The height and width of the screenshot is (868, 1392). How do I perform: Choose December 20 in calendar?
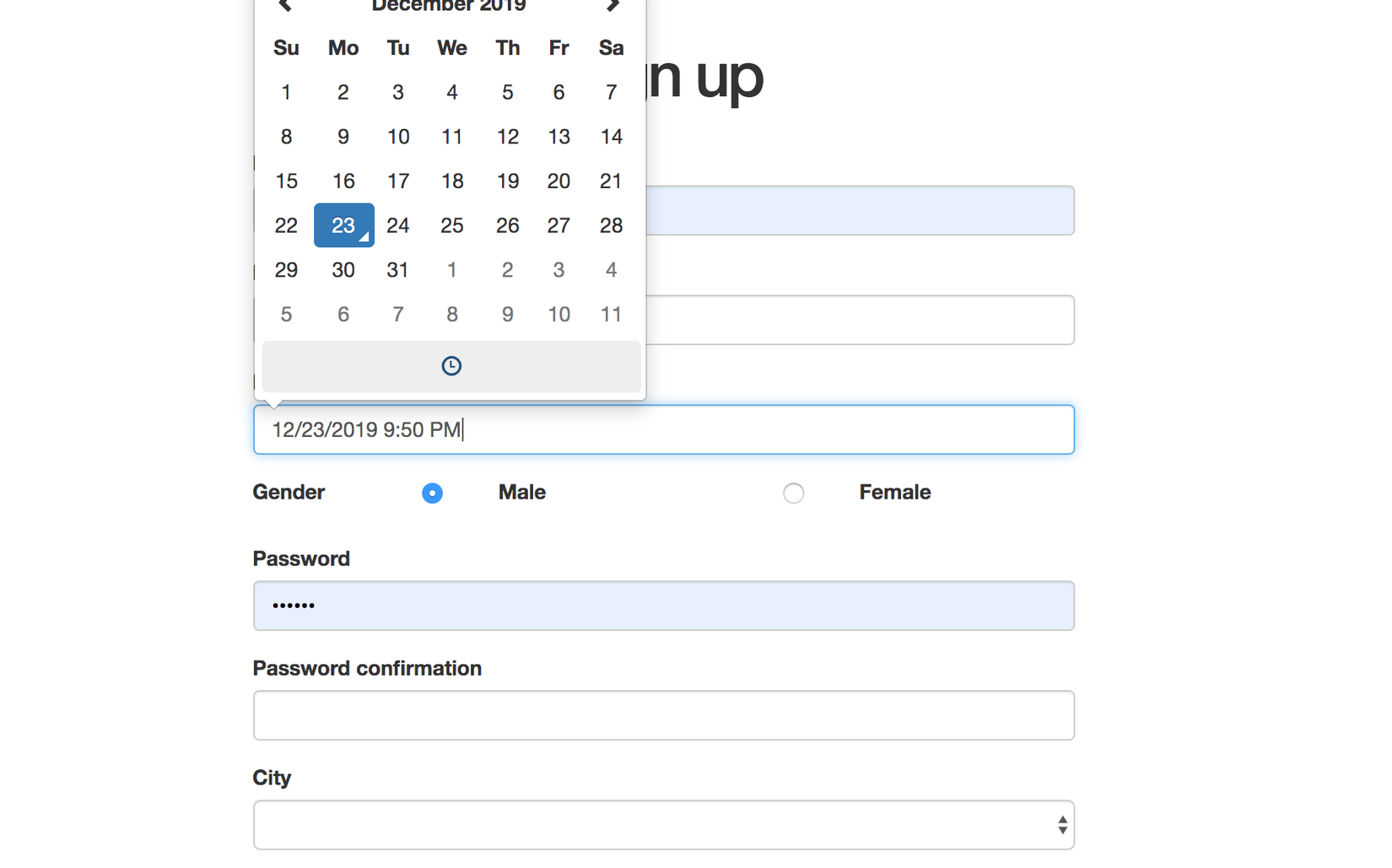[x=558, y=181]
